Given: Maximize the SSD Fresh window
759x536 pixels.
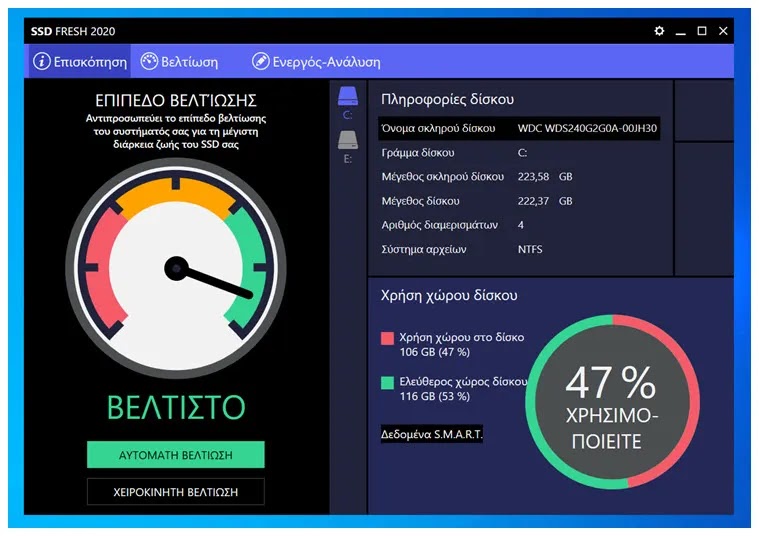Looking at the screenshot, I should [x=702, y=31].
